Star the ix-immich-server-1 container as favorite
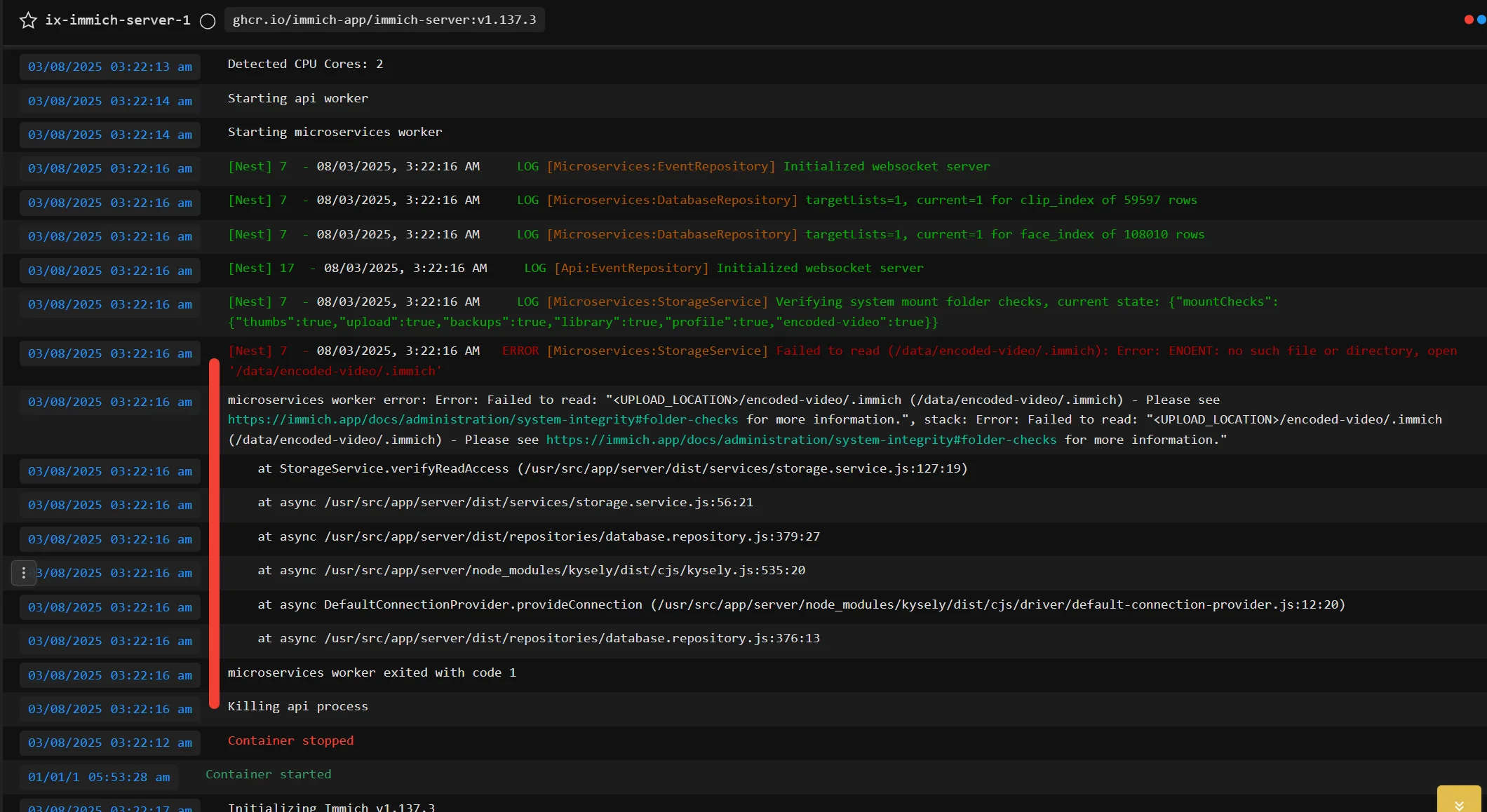 [x=28, y=20]
